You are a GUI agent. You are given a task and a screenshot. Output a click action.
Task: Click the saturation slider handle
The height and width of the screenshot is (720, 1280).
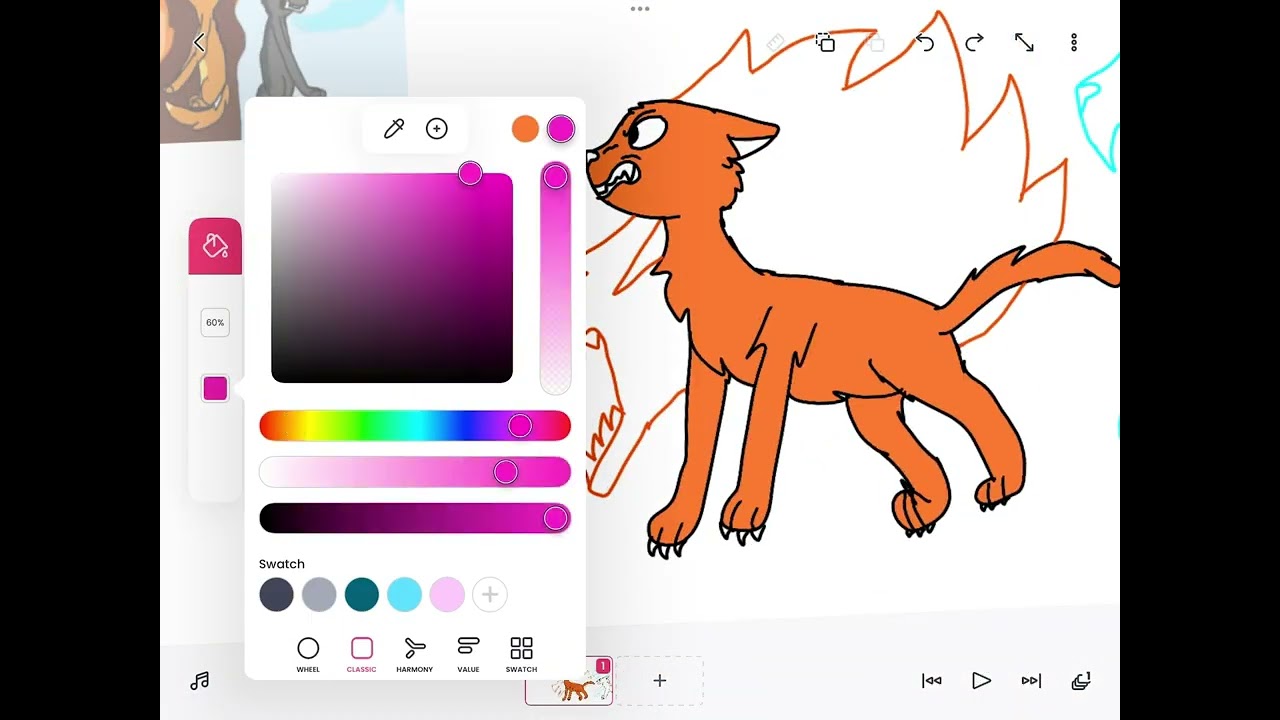click(506, 472)
